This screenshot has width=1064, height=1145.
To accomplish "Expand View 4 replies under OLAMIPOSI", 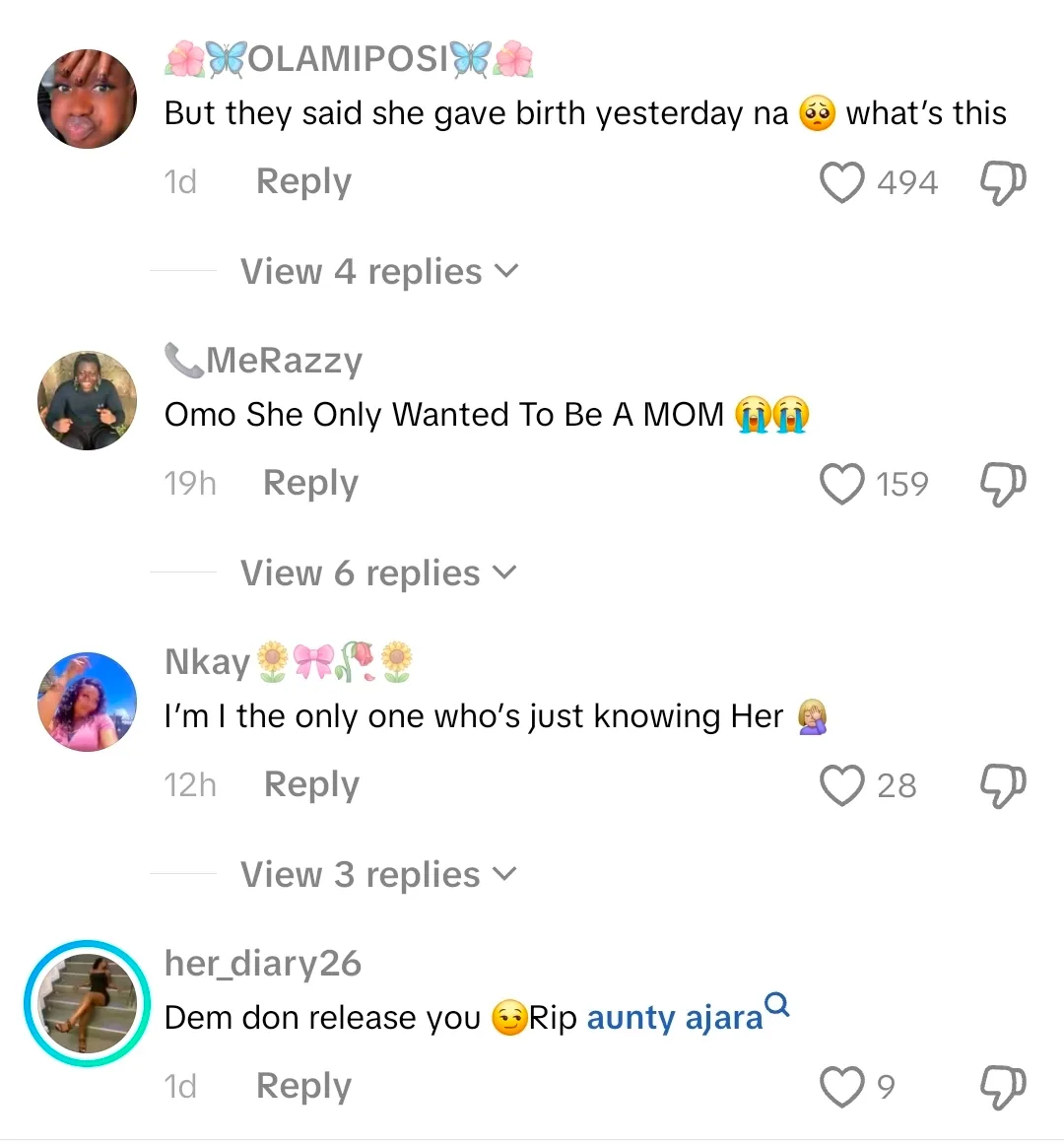I will [378, 272].
